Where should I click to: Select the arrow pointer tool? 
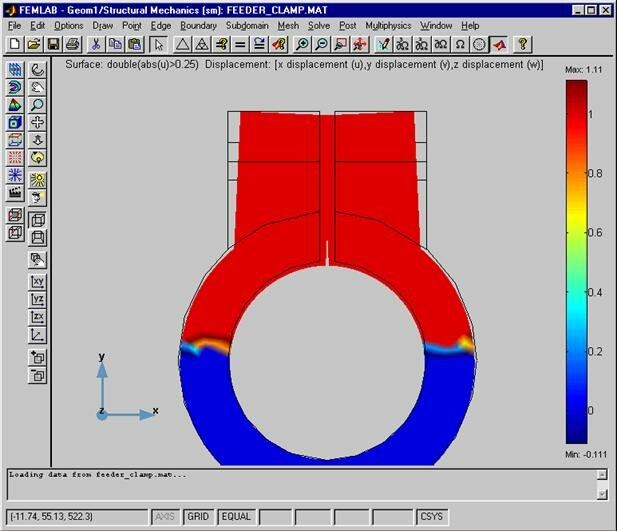pyautogui.click(x=157, y=44)
